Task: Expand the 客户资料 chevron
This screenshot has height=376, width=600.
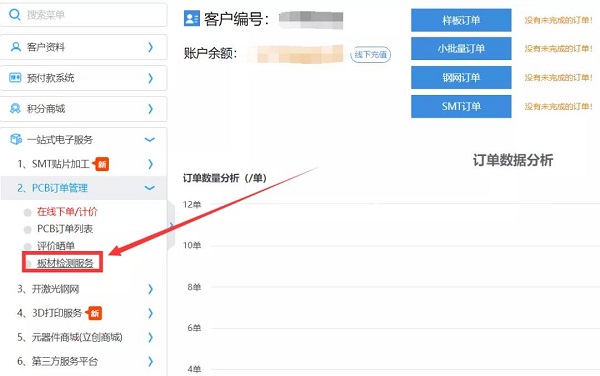Action: click(150, 47)
